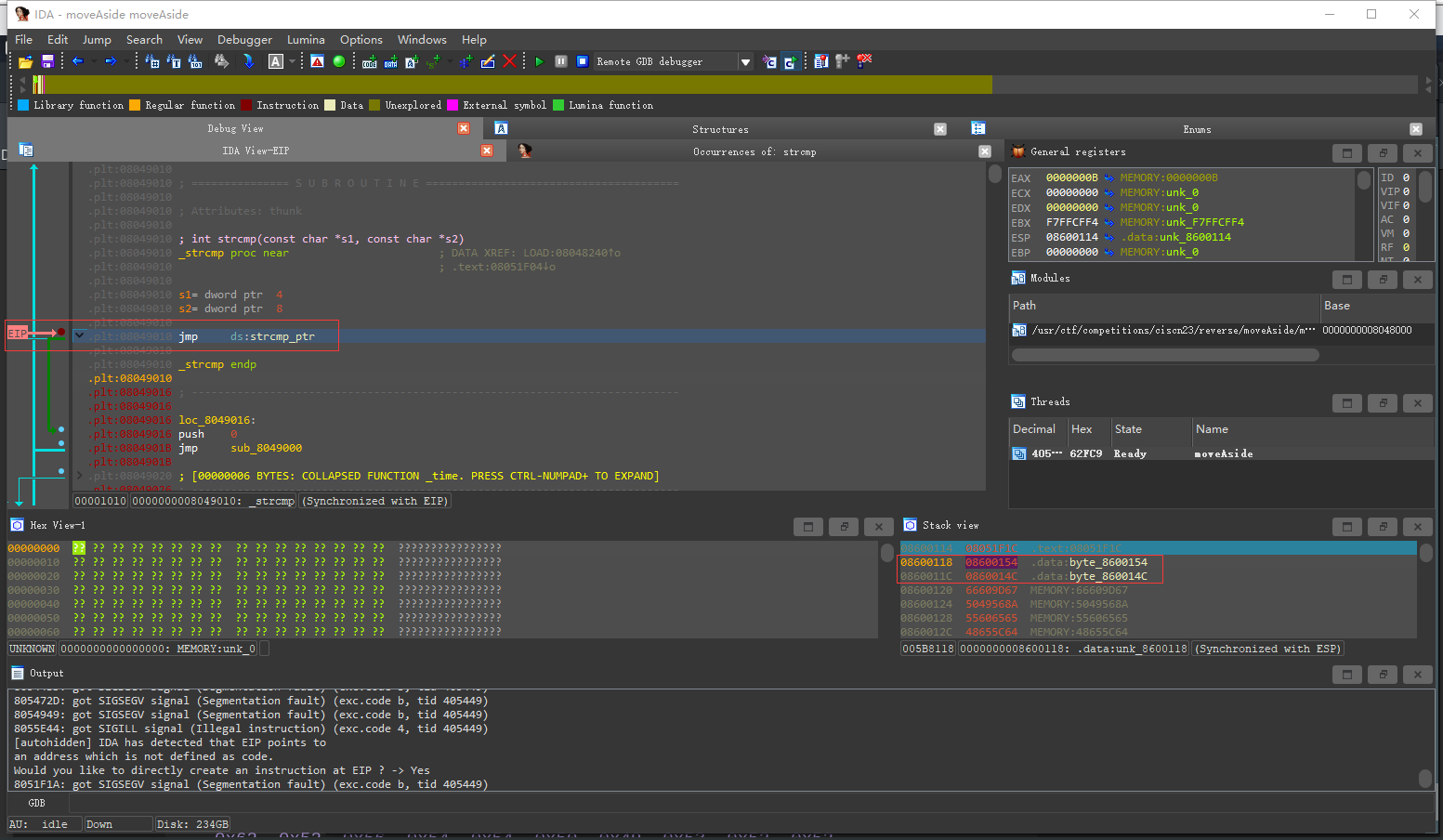This screenshot has height=840, width=1443.
Task: Stop the debugged process
Action: click(583, 61)
